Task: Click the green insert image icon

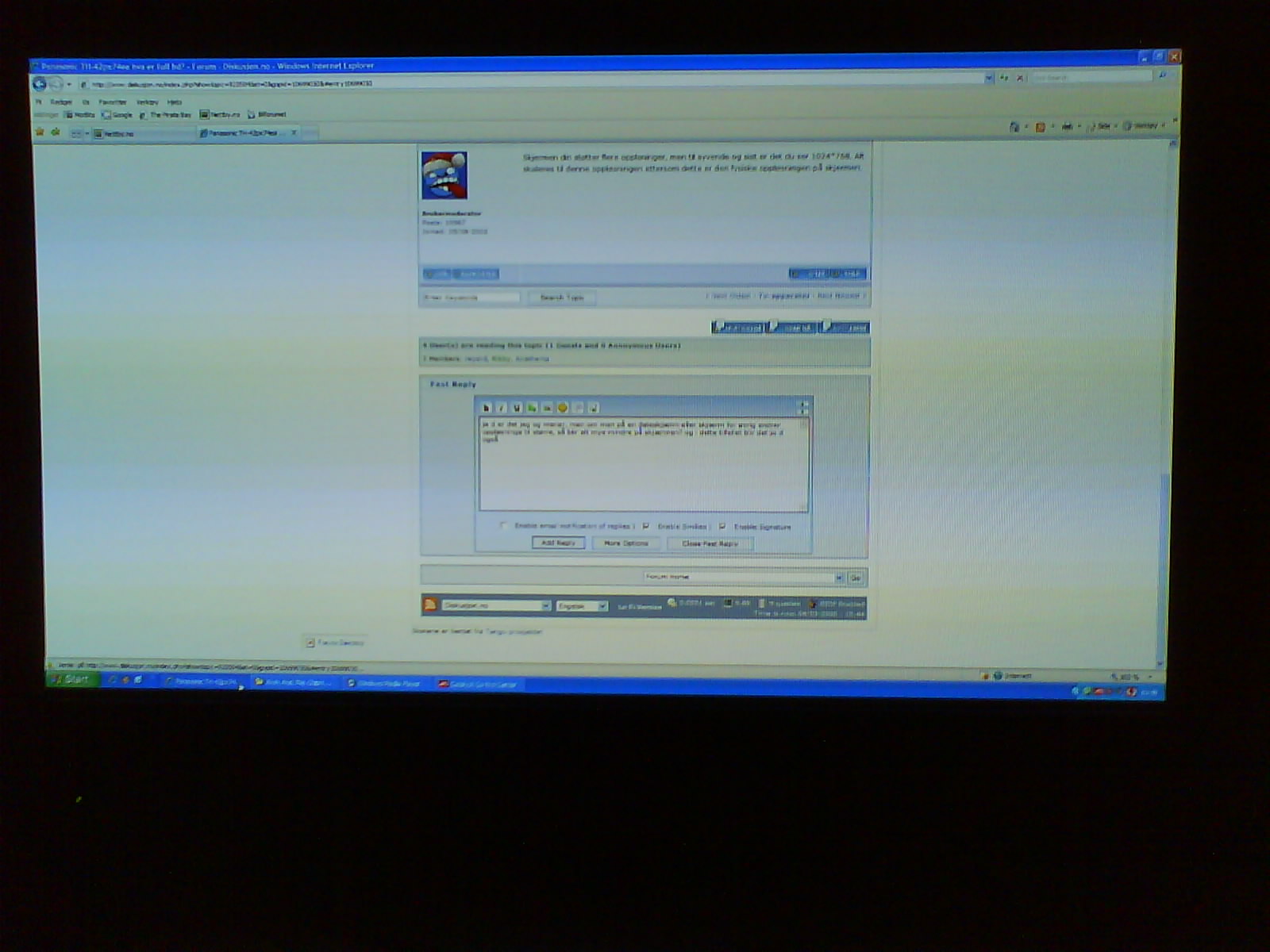Action: click(532, 408)
